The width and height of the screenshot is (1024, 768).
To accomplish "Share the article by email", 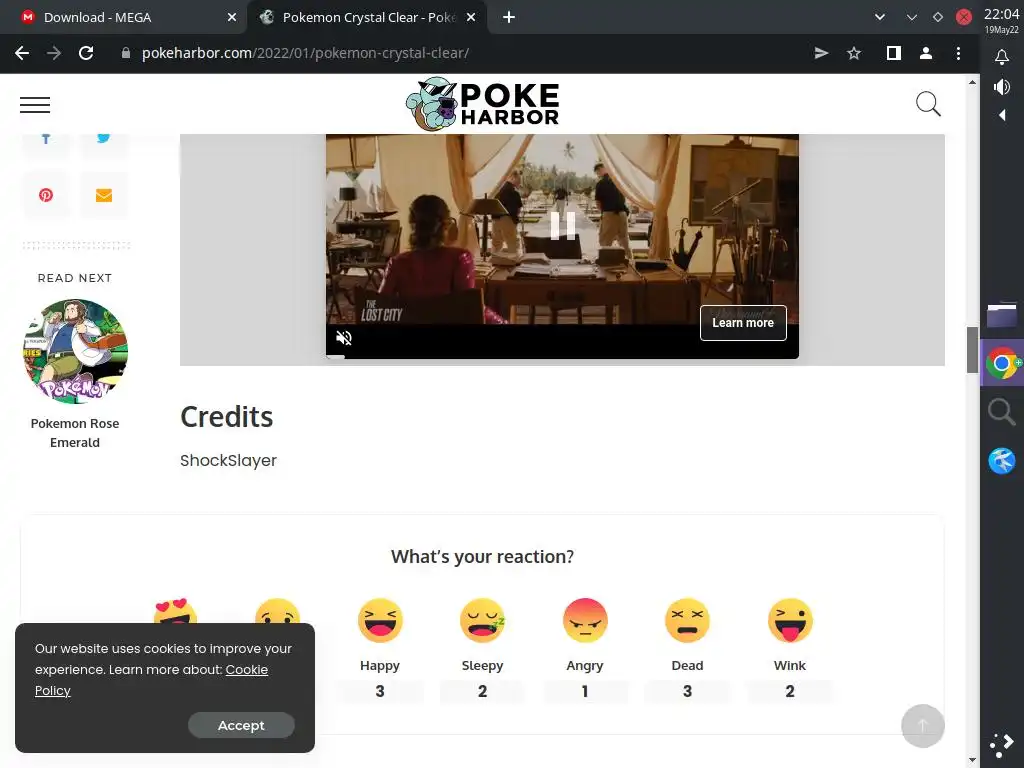I will (104, 195).
